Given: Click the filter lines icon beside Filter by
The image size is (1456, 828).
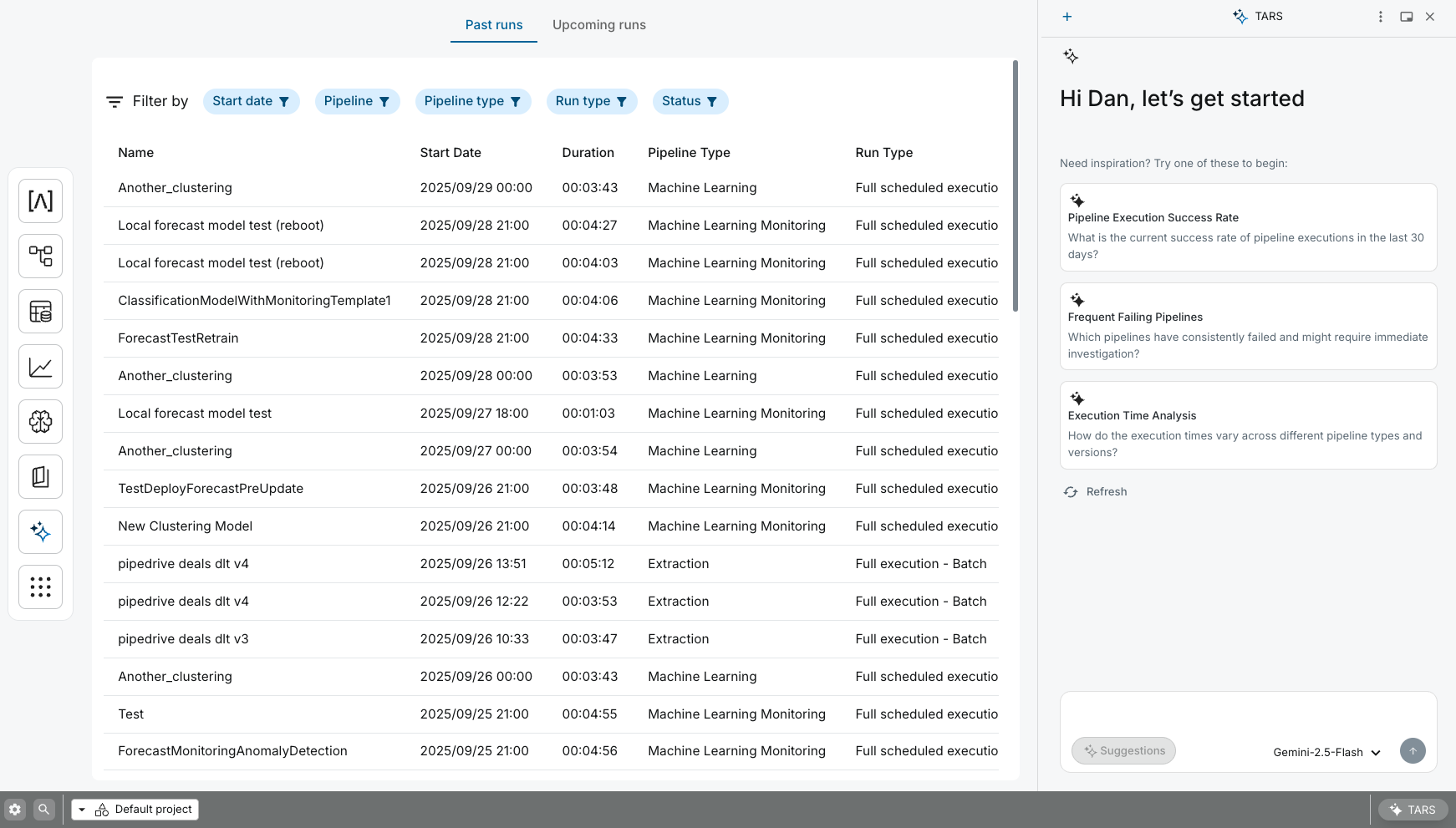Looking at the screenshot, I should coord(115,101).
